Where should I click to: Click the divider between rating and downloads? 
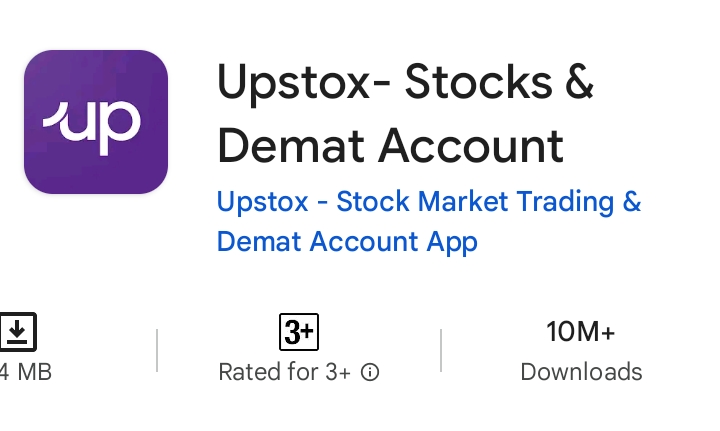pyautogui.click(x=441, y=350)
